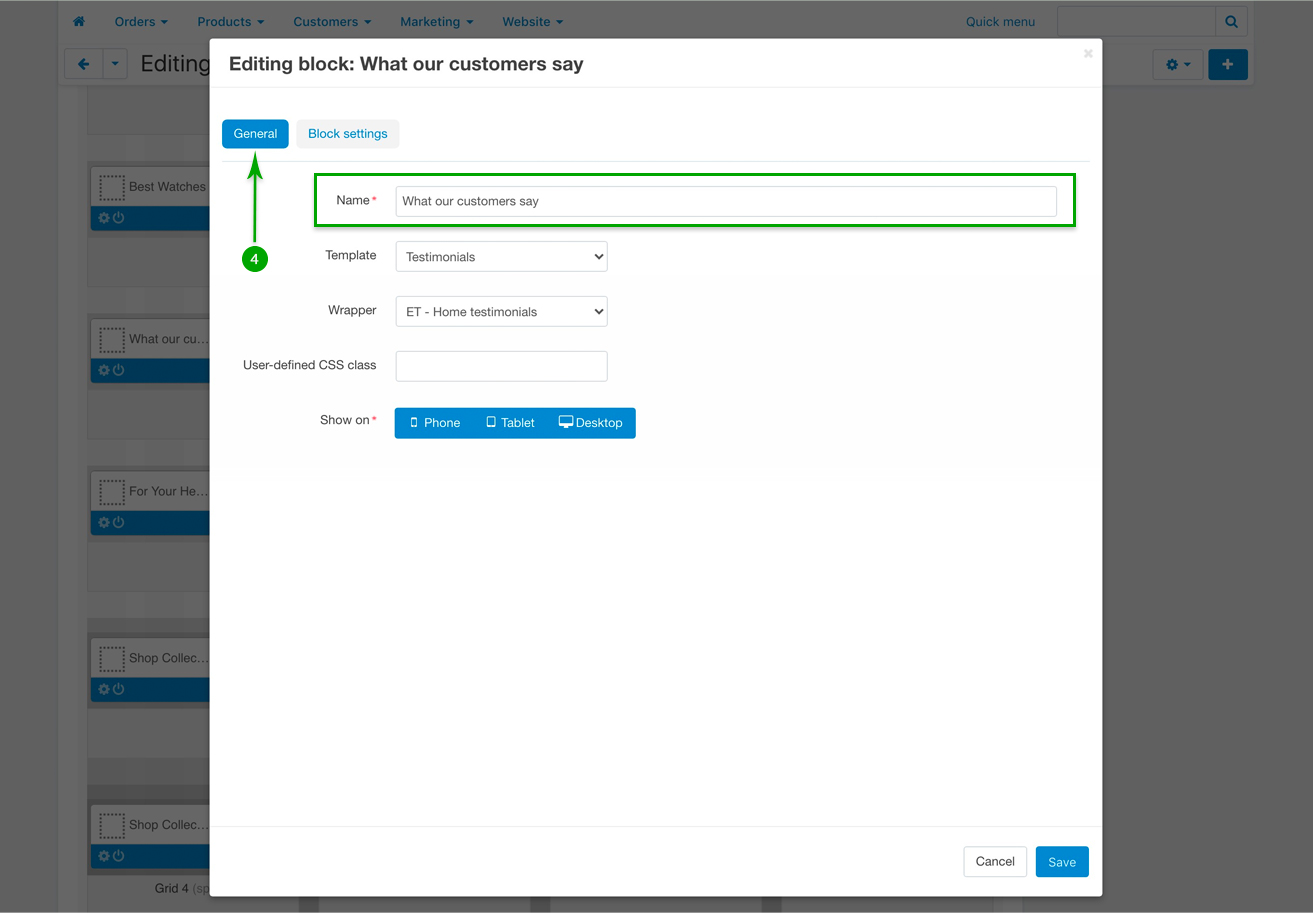The image size is (1313, 913).
Task: Click the search magnifier icon
Action: click(x=1231, y=21)
